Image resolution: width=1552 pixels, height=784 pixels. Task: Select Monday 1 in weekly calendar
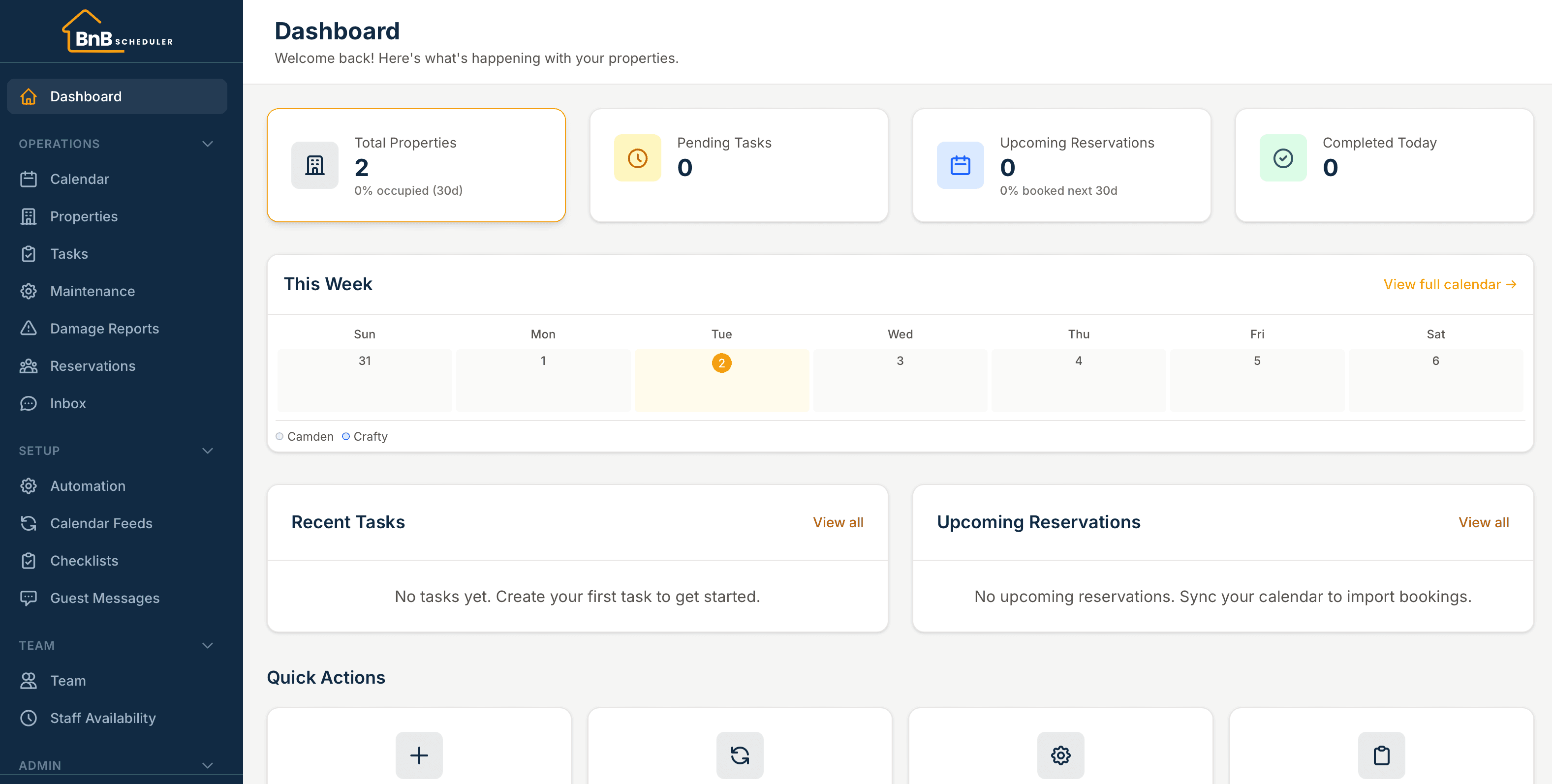[x=543, y=381]
